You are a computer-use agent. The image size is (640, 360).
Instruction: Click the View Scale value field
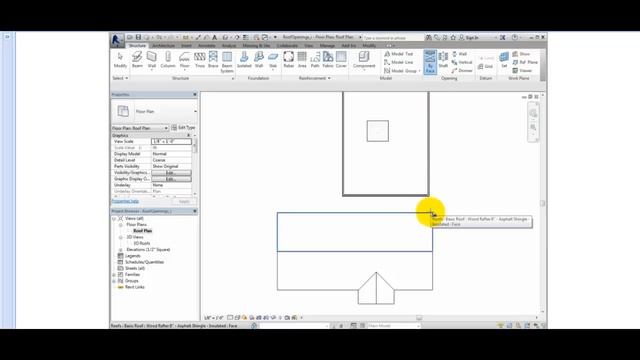click(x=171, y=141)
